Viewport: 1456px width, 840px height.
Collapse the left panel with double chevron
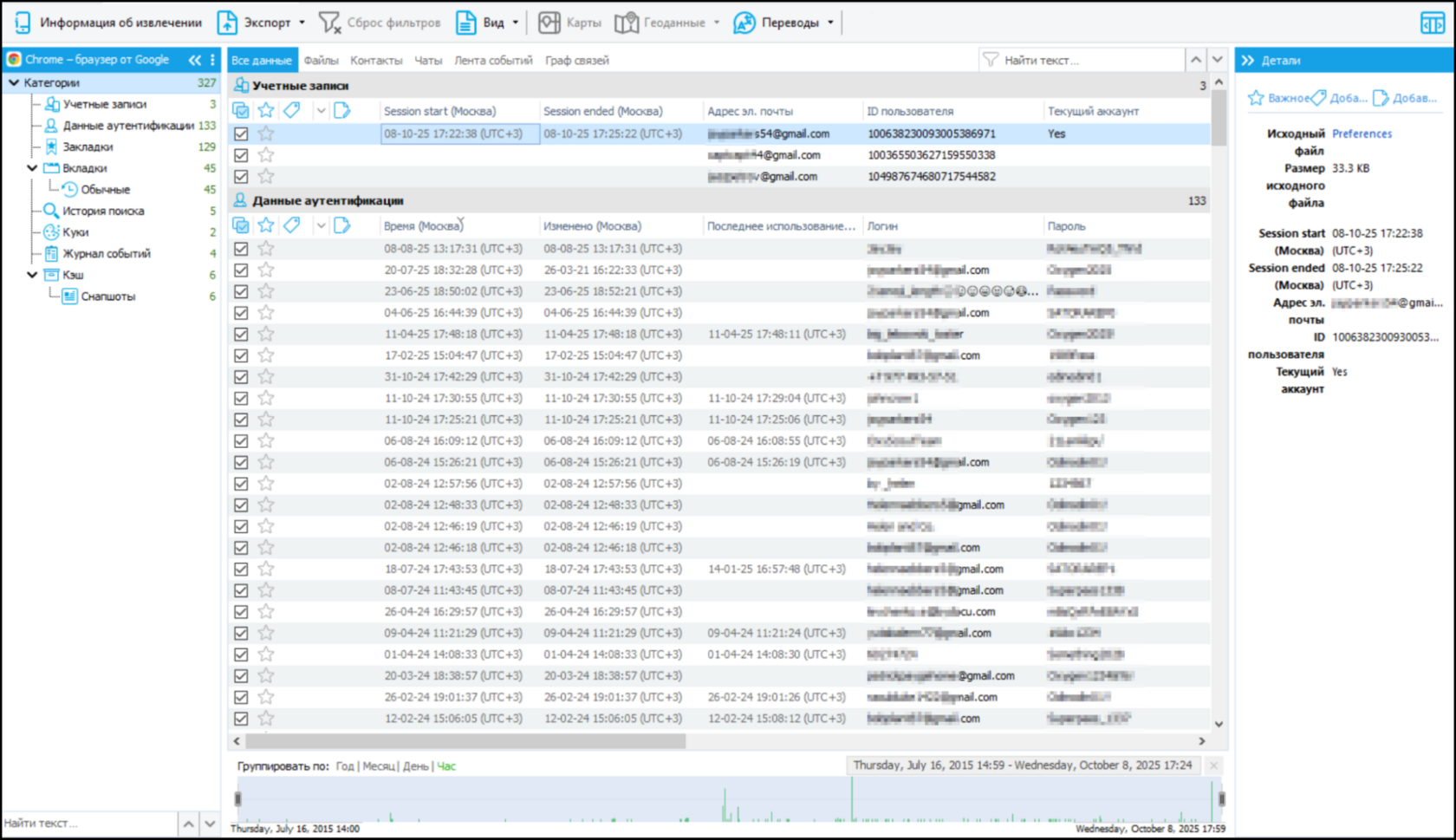pos(195,60)
